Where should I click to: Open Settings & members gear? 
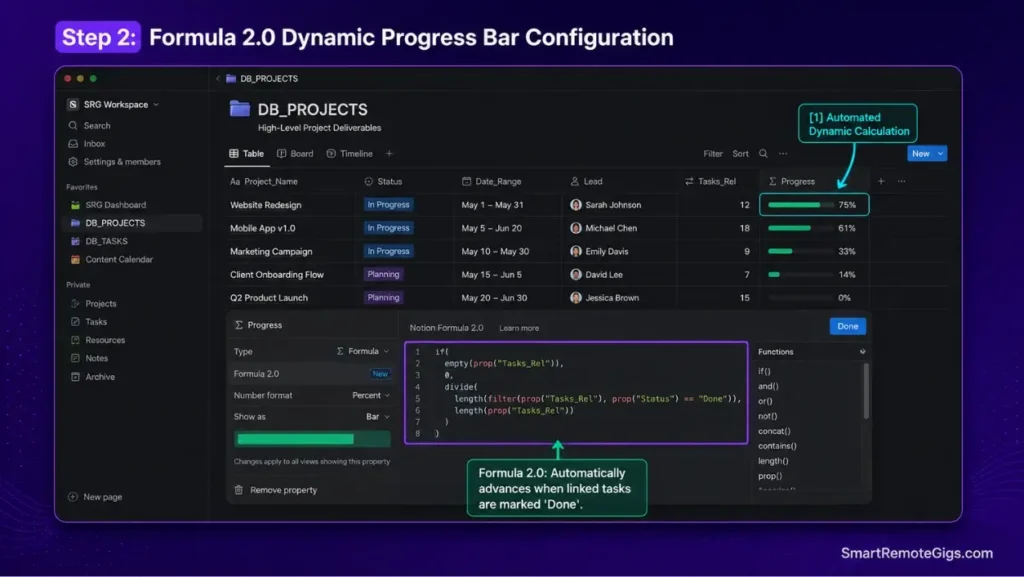tap(73, 162)
